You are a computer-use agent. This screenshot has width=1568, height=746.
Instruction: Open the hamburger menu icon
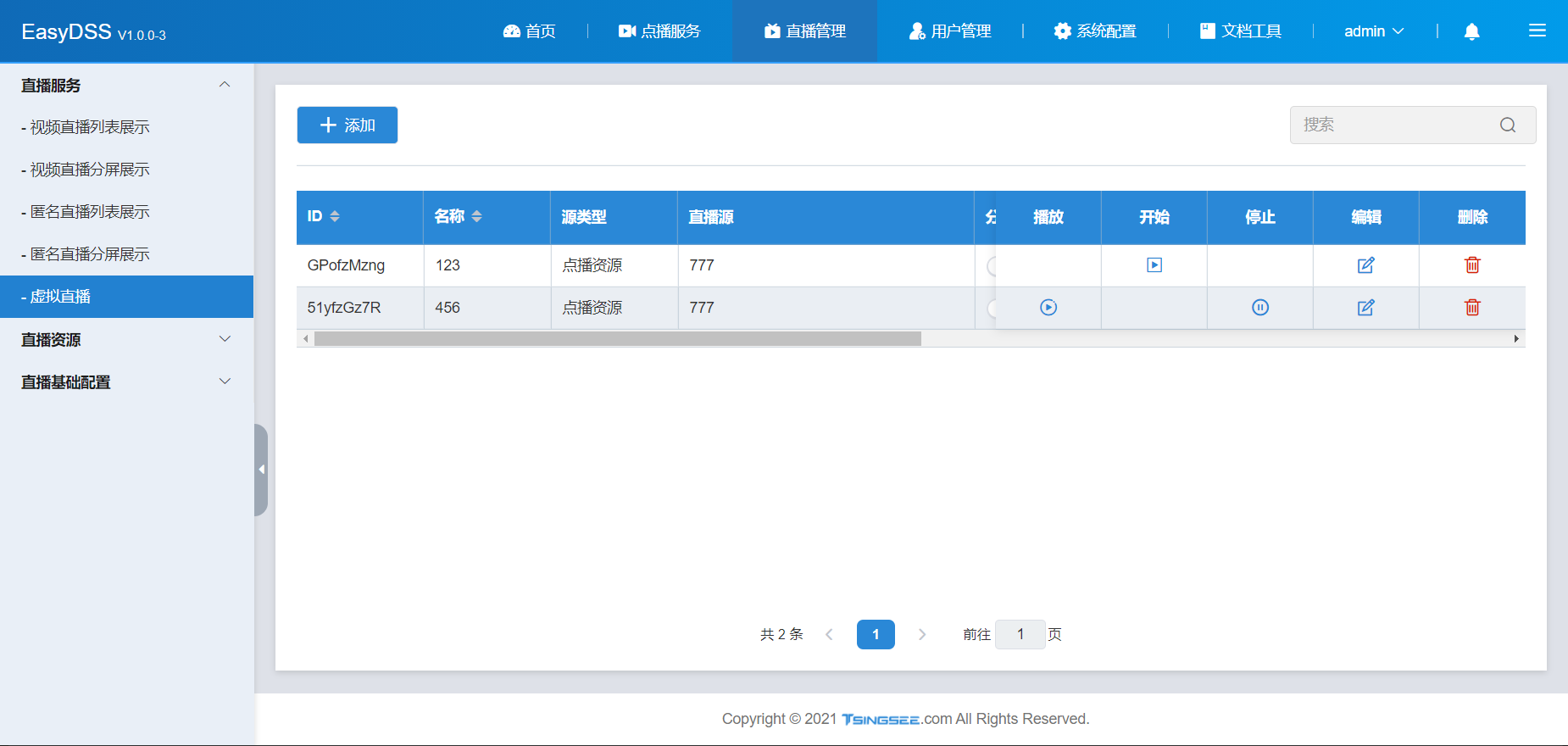pos(1537,31)
